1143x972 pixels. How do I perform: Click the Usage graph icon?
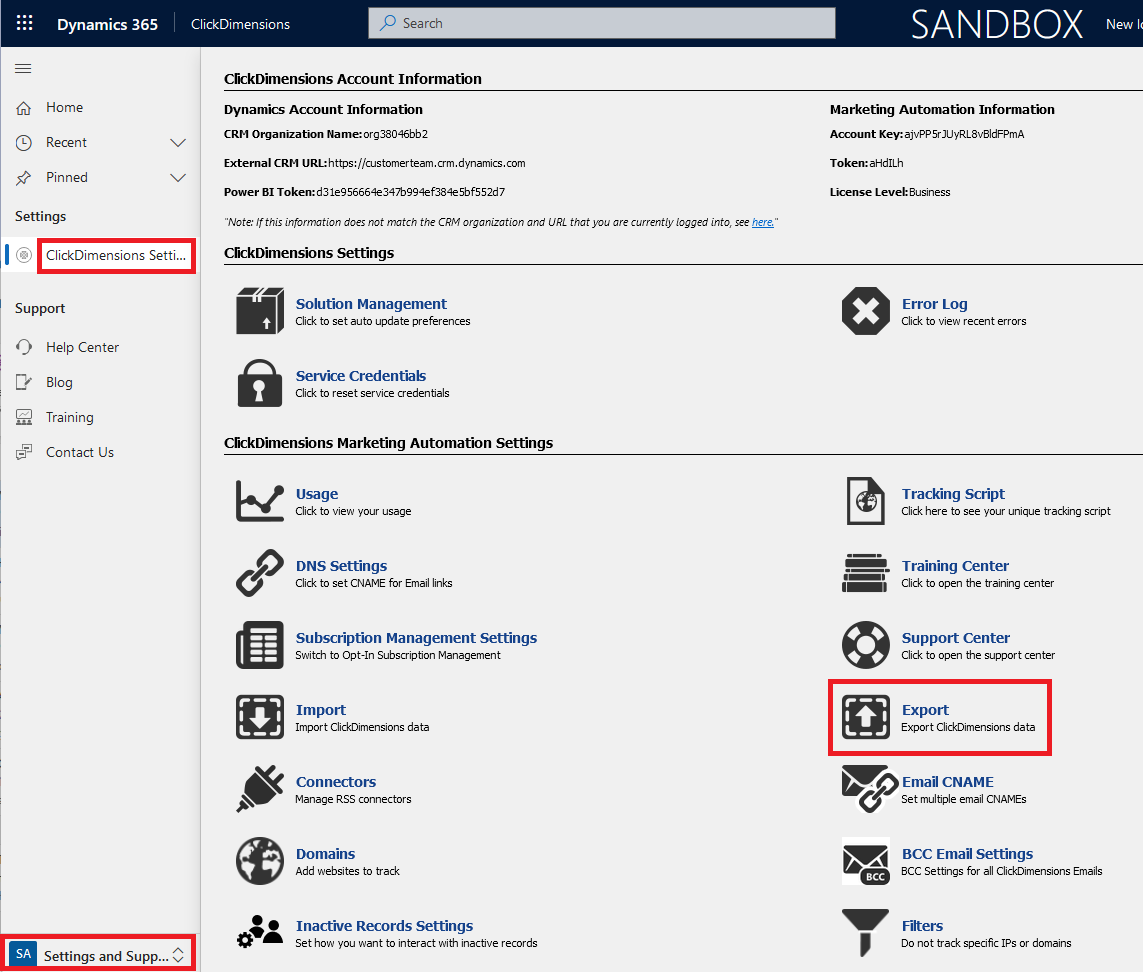pyautogui.click(x=260, y=501)
